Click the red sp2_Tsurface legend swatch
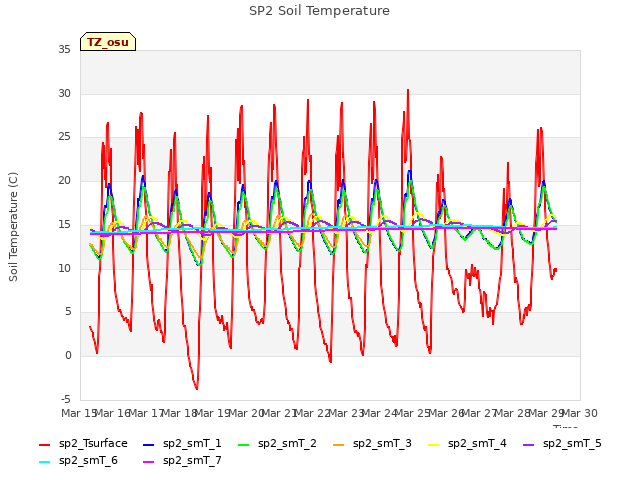Screen dimensions: 640x480 click(x=44, y=444)
